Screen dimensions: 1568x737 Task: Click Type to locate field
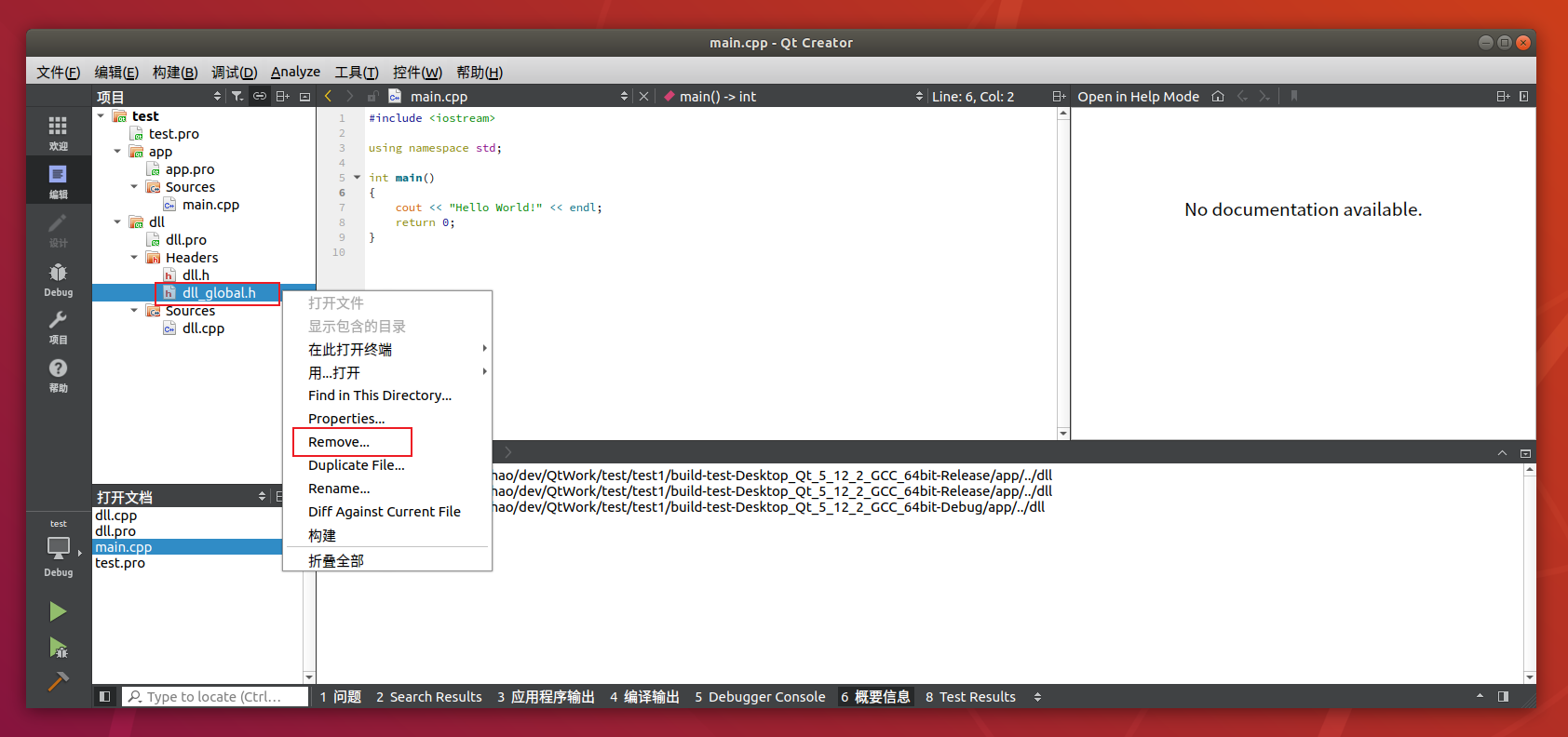click(216, 697)
